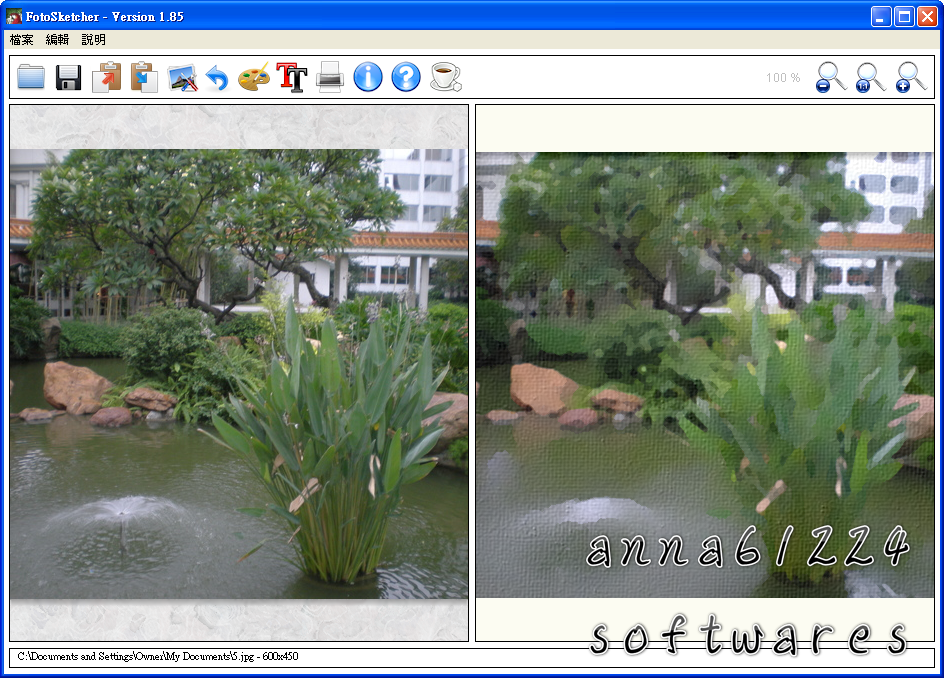Add text using the red T icon
The width and height of the screenshot is (944, 678).
click(x=292, y=77)
